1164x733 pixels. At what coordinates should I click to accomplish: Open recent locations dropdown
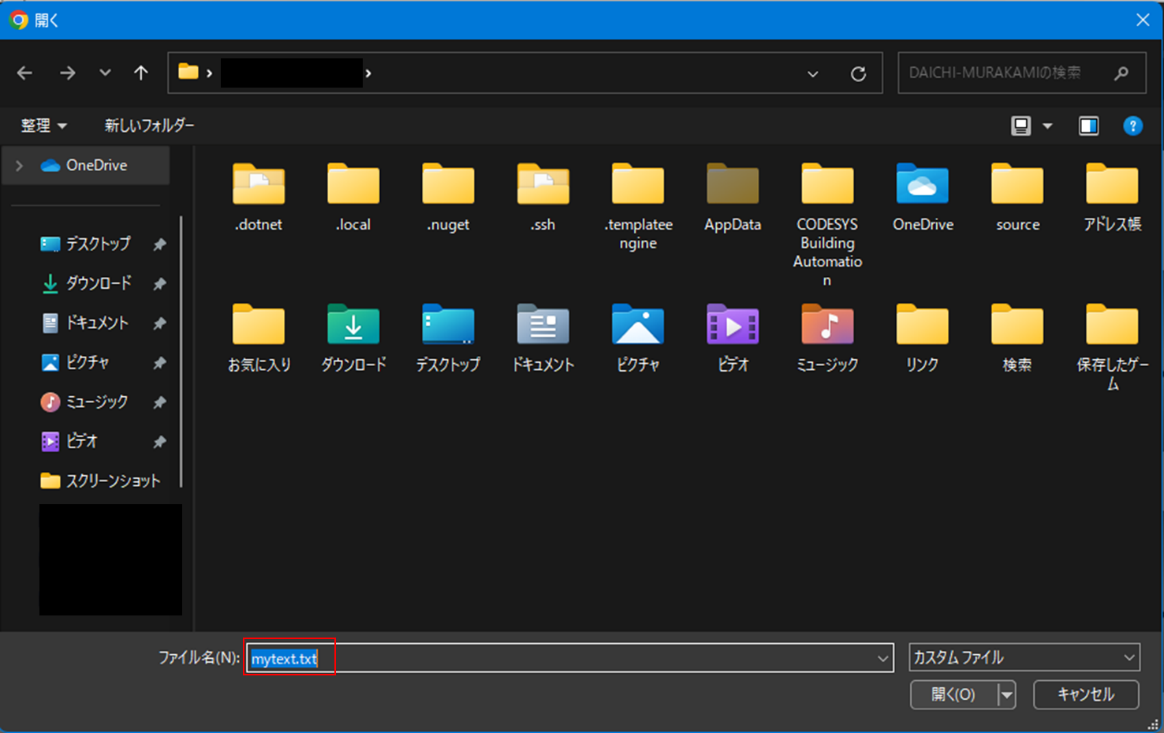105,73
